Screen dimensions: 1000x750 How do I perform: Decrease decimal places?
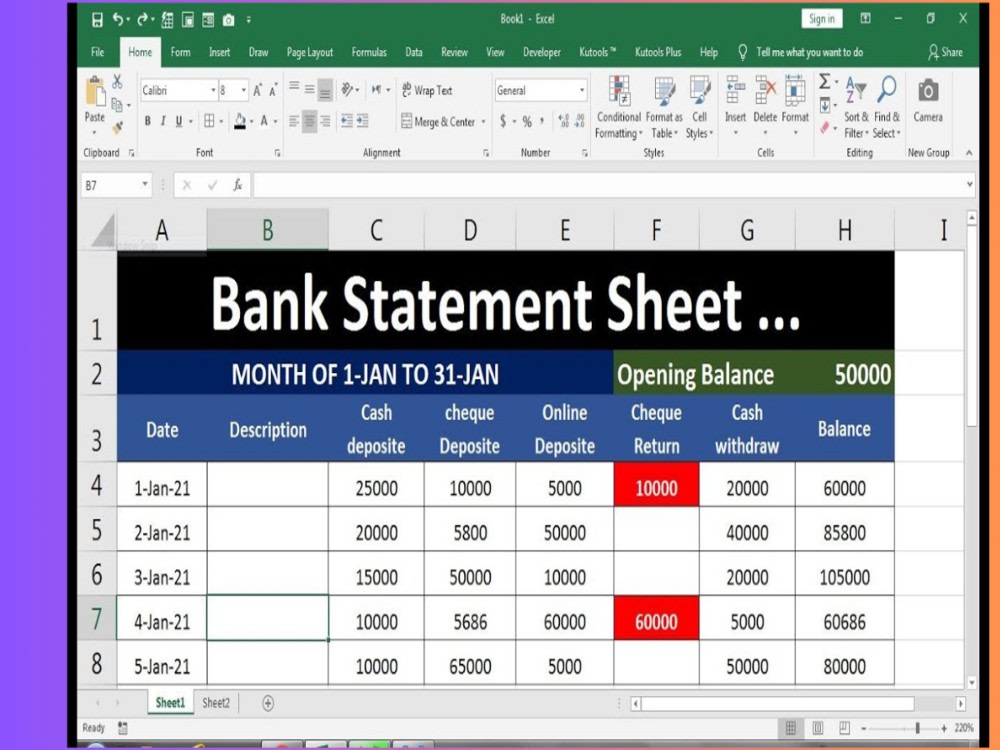[x=580, y=121]
